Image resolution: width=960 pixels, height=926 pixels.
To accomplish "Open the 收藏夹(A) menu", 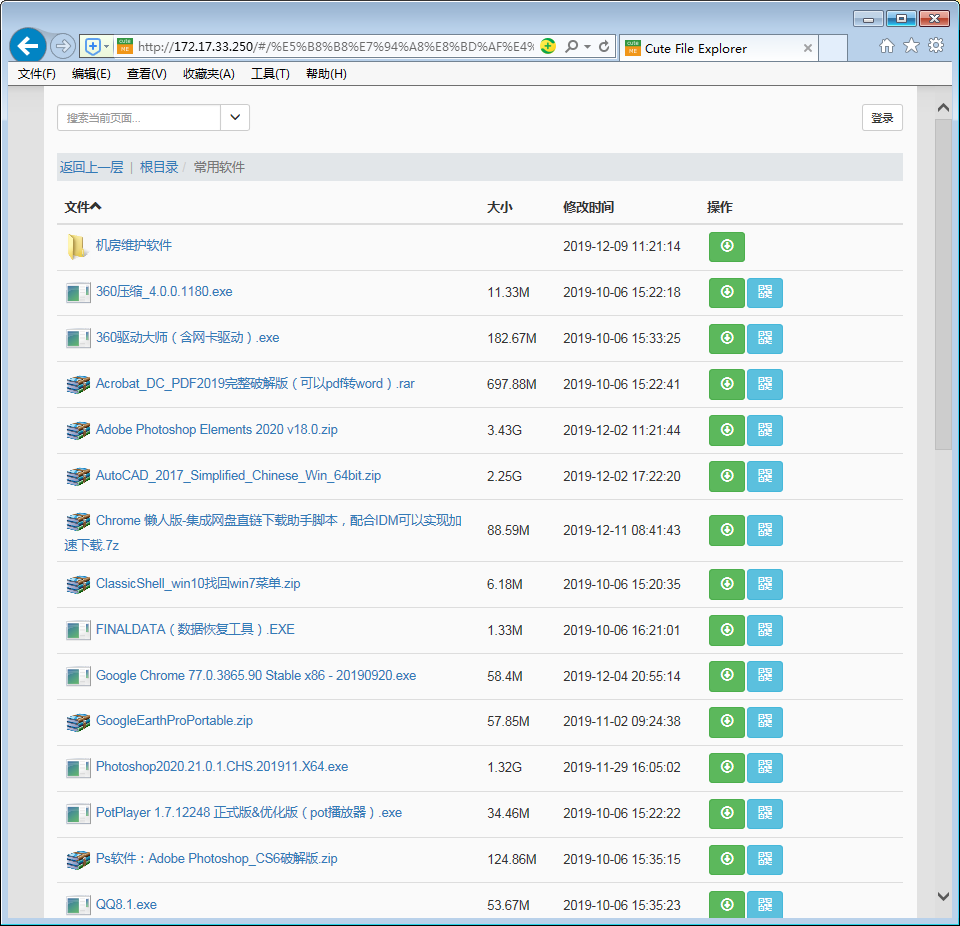I will pos(209,74).
